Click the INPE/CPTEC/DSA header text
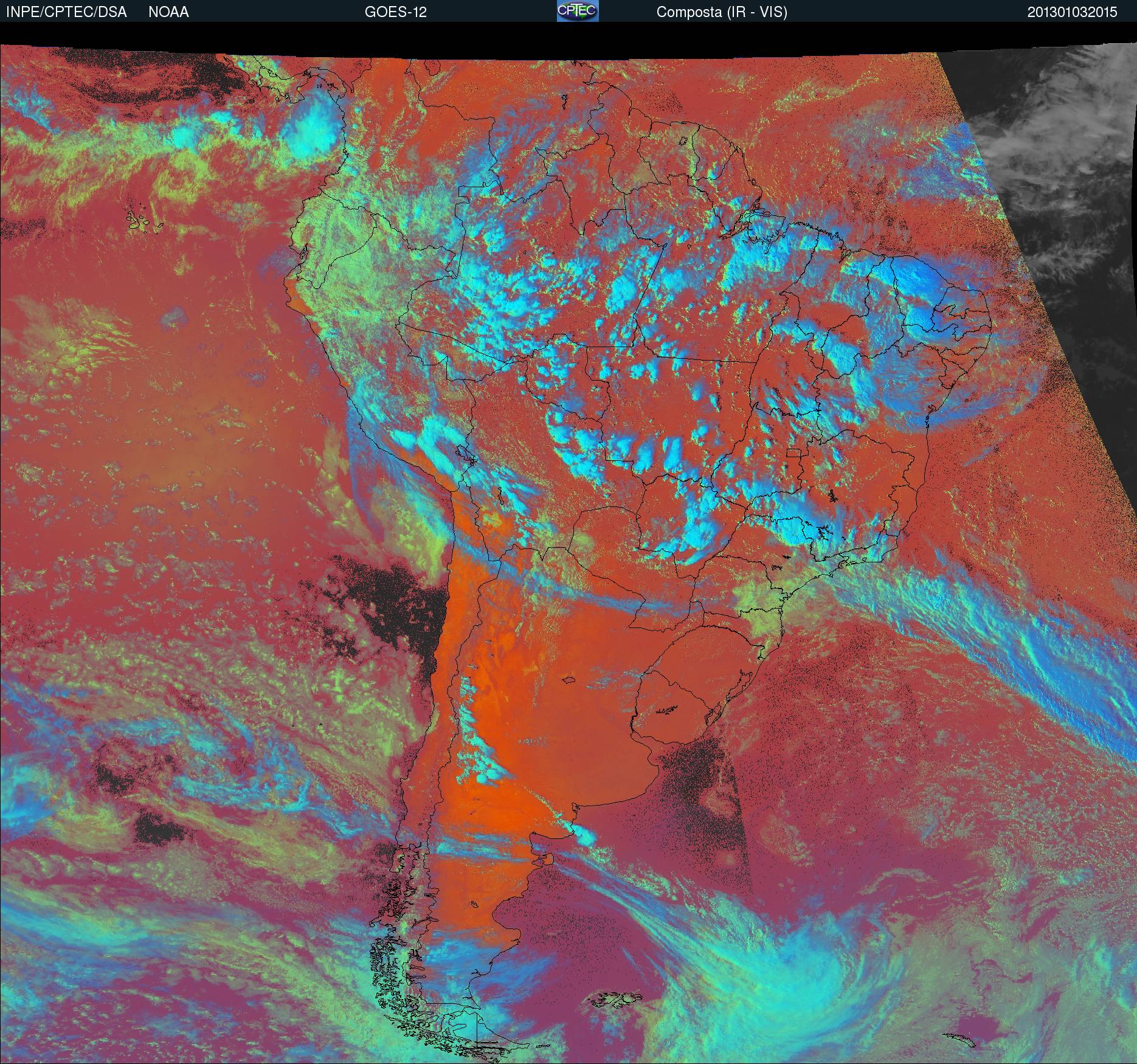Image resolution: width=1137 pixels, height=1064 pixels. click(x=66, y=12)
